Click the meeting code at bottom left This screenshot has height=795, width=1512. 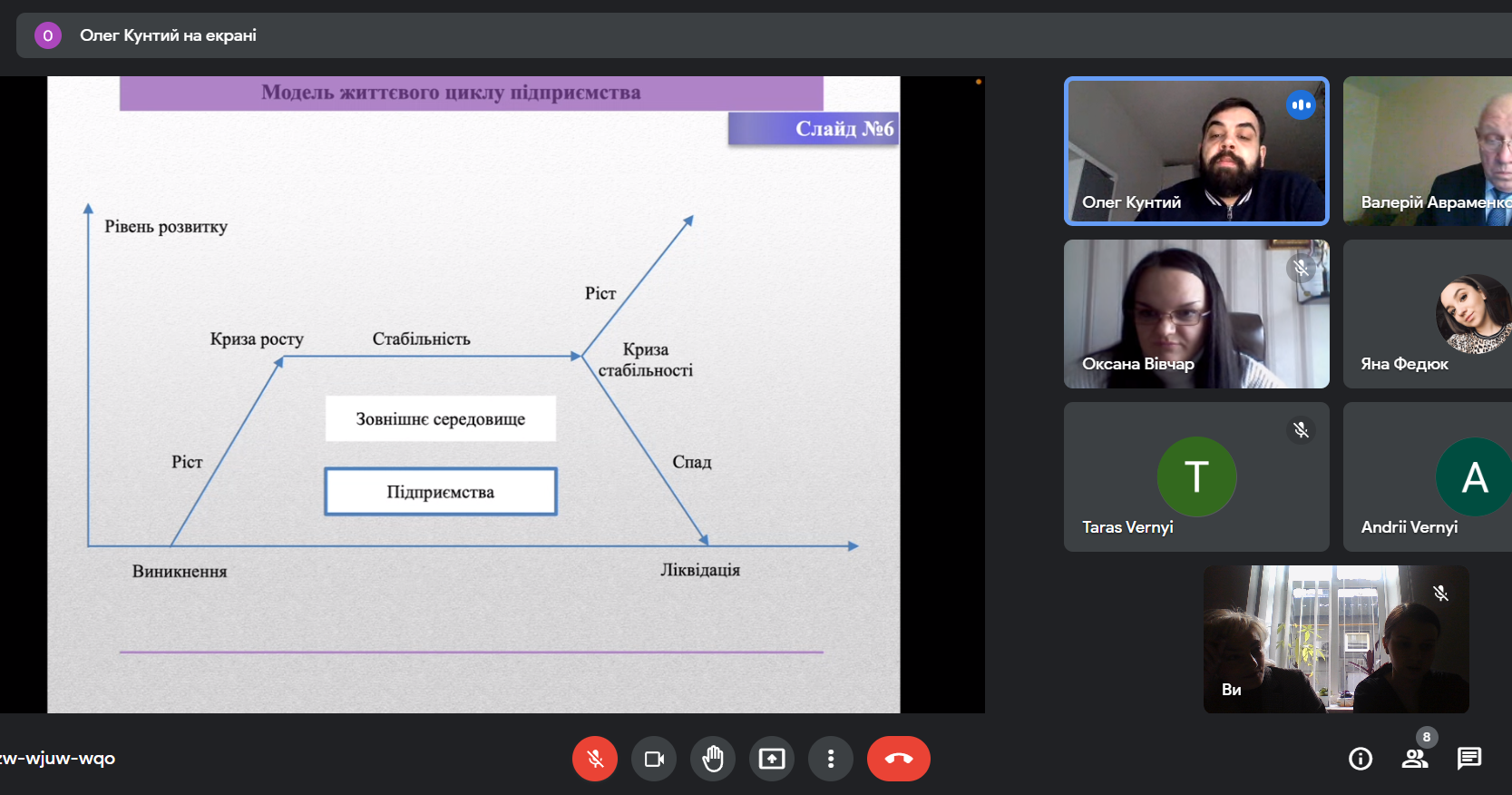[x=58, y=759]
